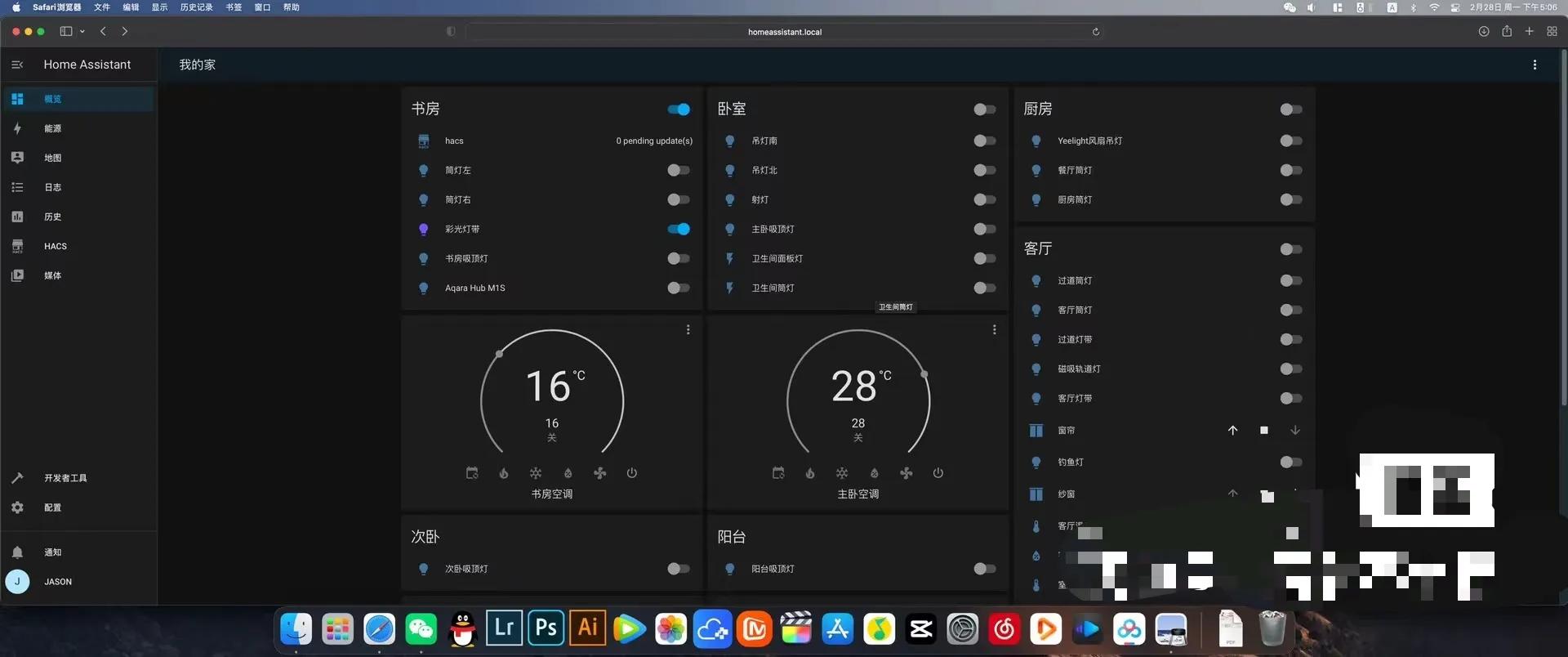Toggle the 卧室 group header switch
1568x657 pixels.
(x=984, y=109)
